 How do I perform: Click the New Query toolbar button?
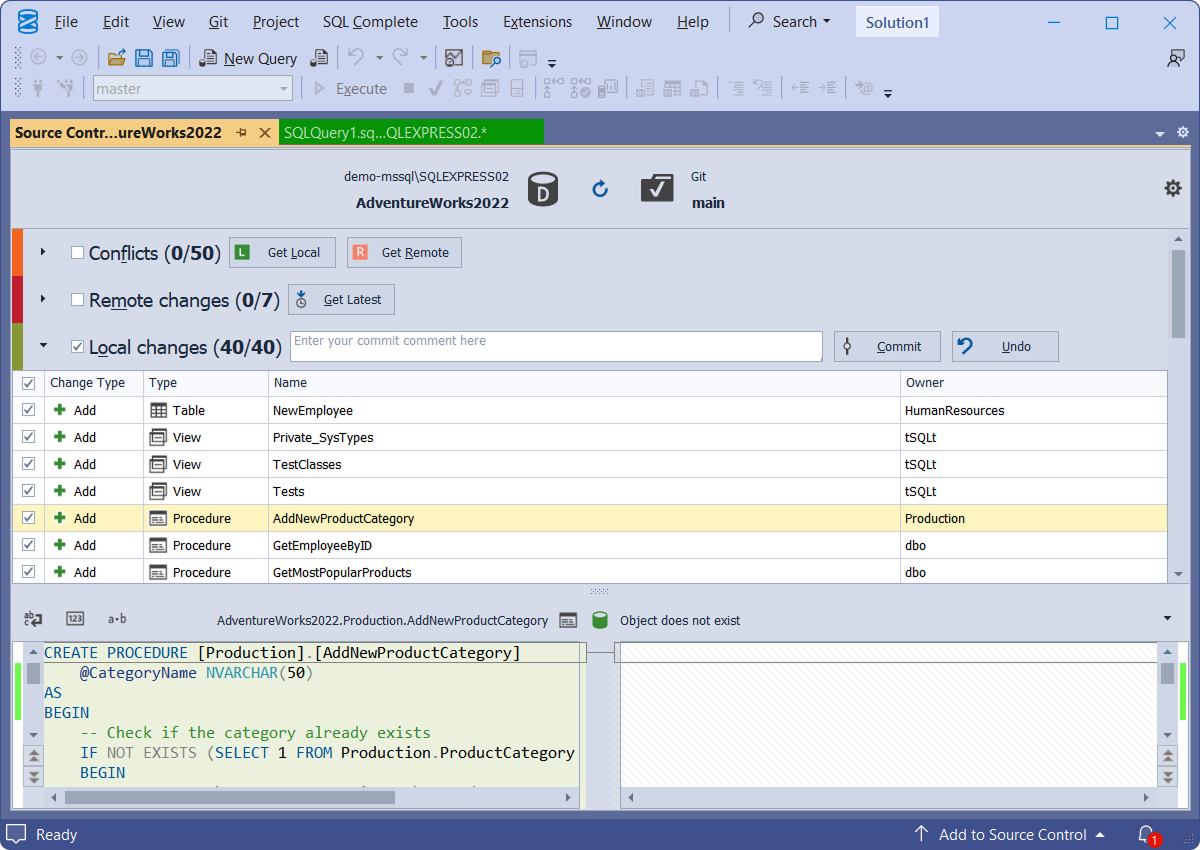249,58
